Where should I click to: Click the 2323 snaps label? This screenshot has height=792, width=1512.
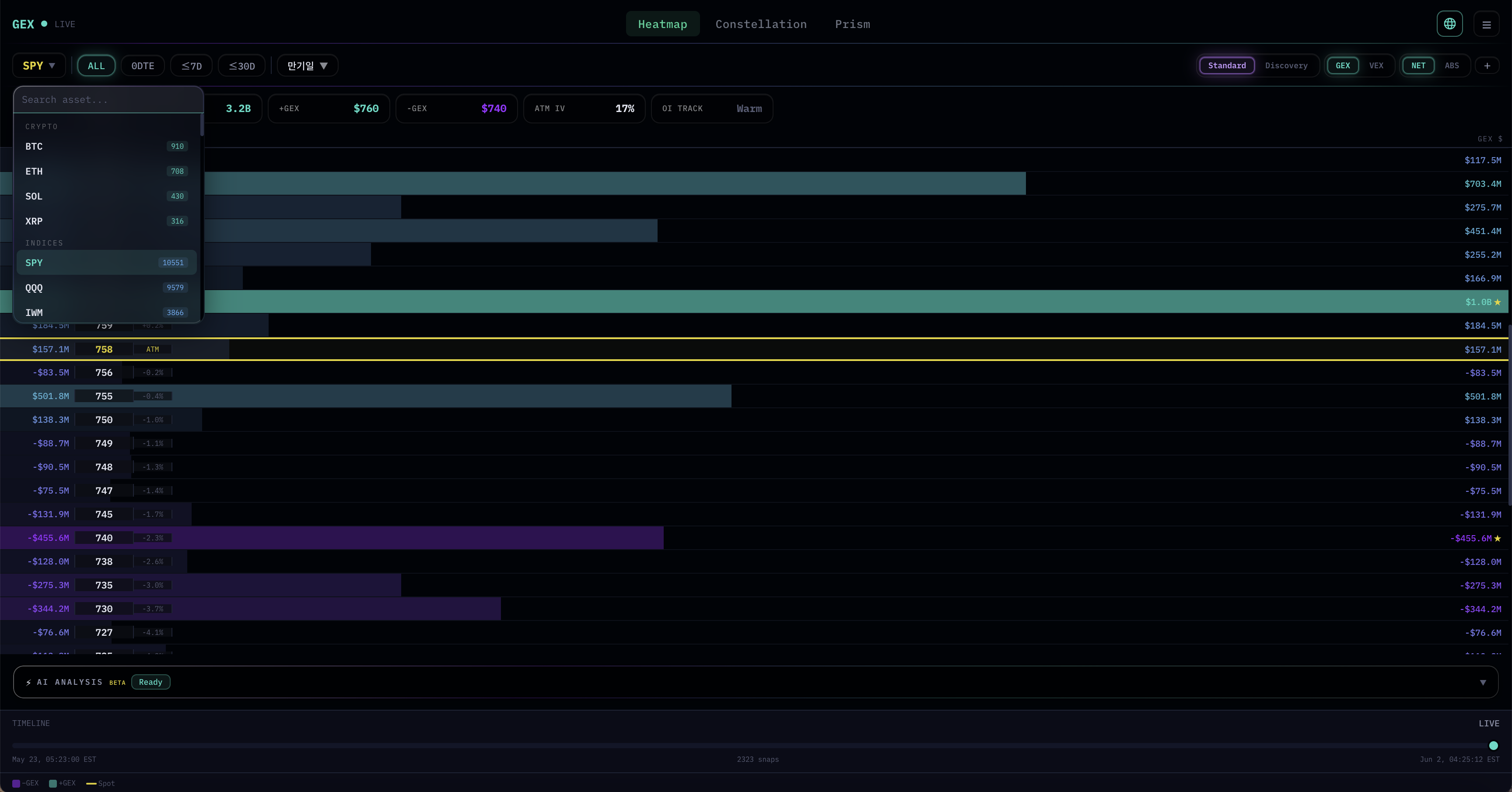pos(758,760)
